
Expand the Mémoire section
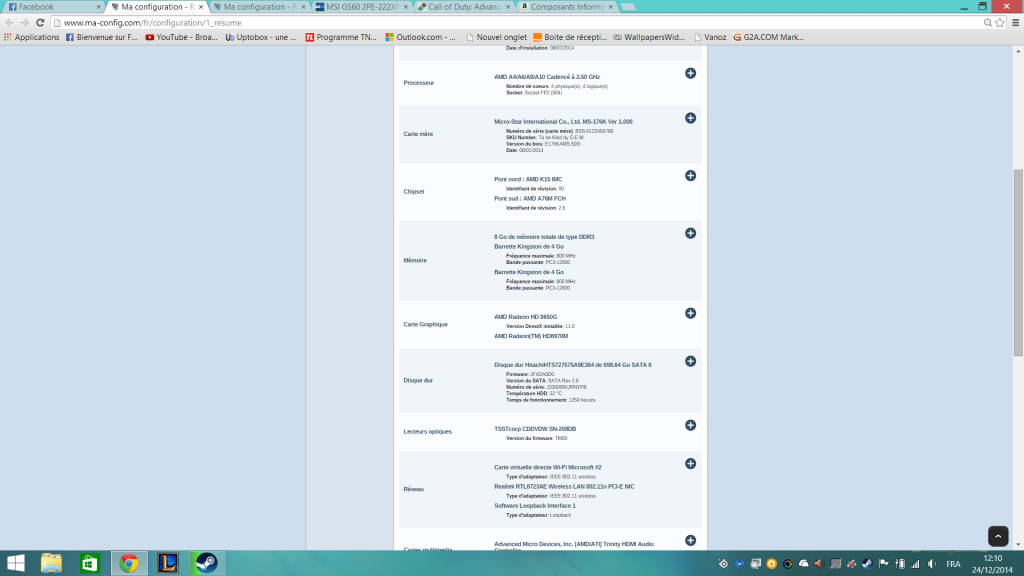(x=690, y=233)
